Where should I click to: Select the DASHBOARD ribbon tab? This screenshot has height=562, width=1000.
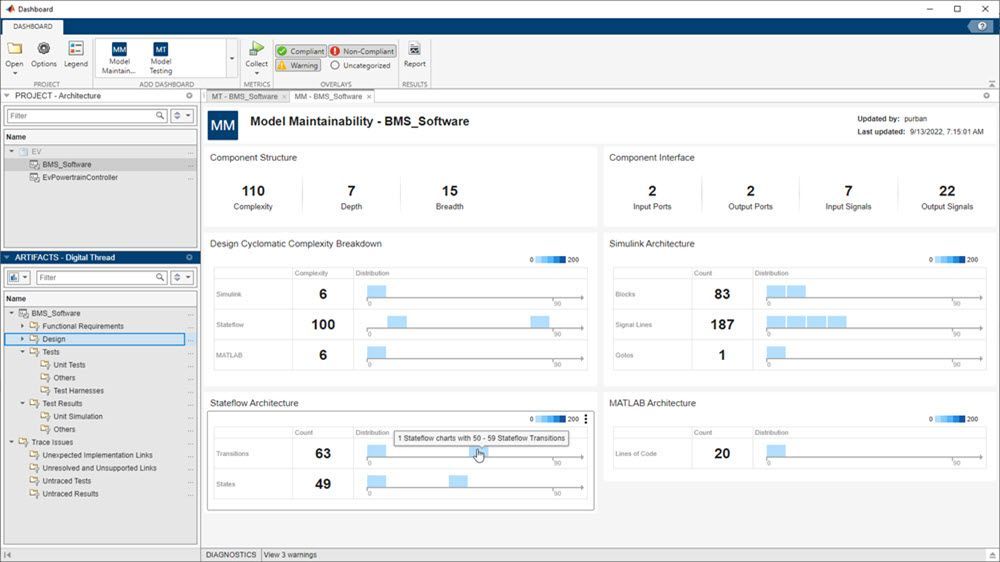click(x=32, y=27)
